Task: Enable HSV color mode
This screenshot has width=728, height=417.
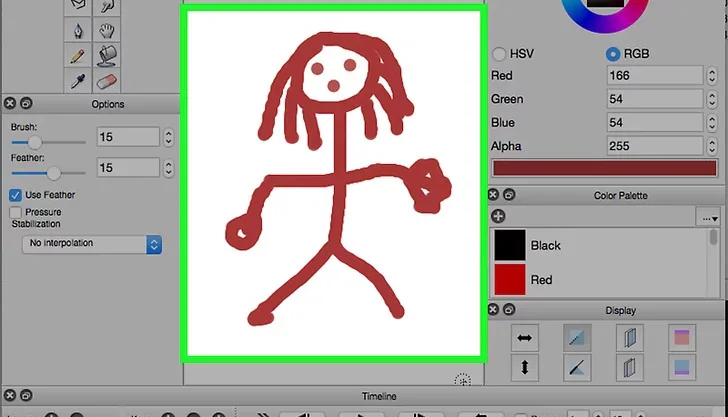Action: pos(499,54)
